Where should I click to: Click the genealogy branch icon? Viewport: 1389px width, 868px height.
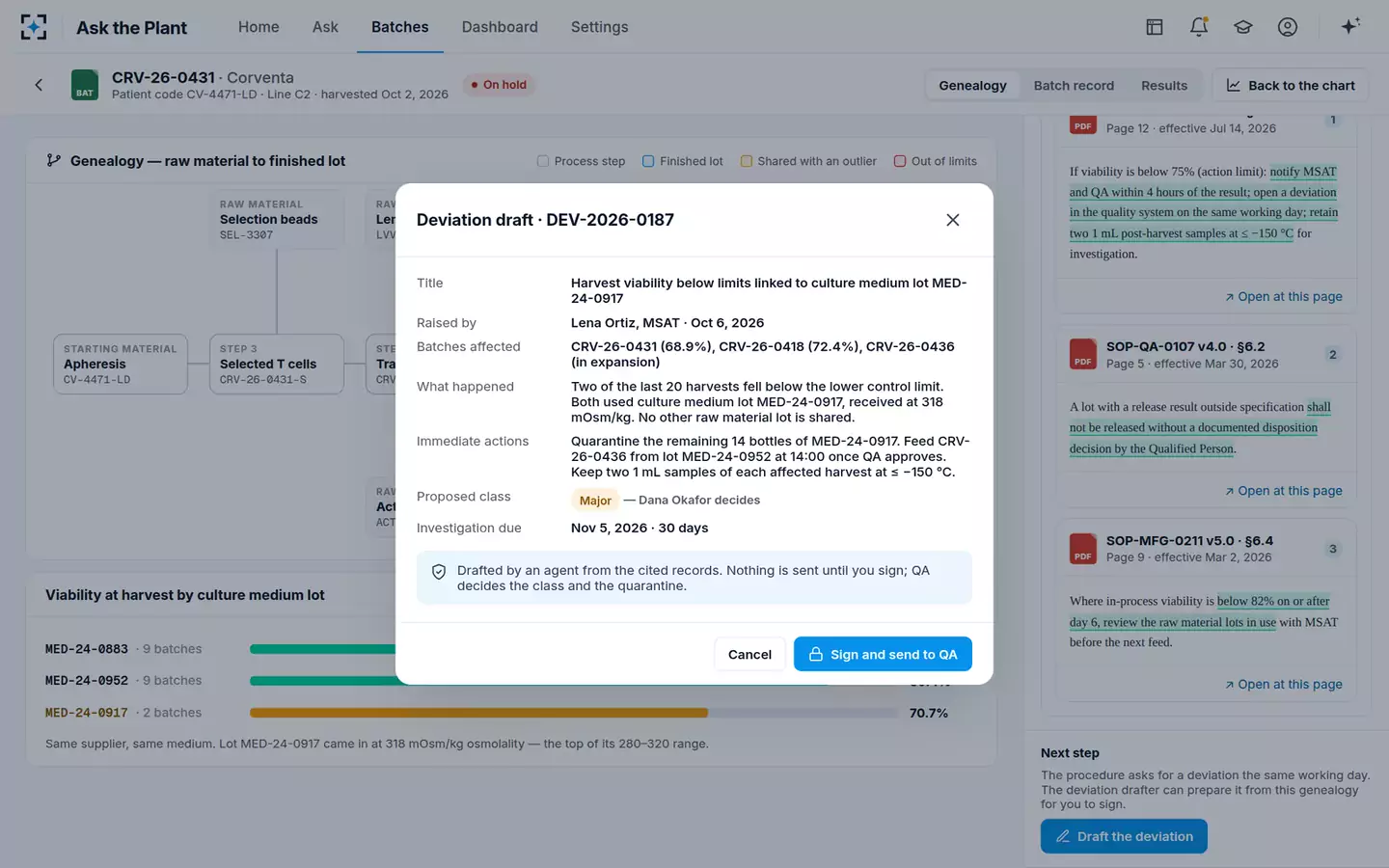54,161
